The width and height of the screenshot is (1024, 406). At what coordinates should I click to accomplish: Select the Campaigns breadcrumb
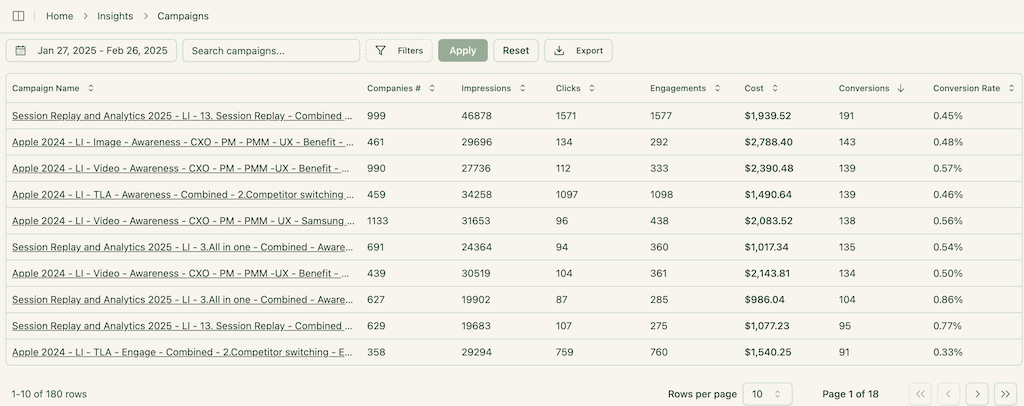coord(183,16)
